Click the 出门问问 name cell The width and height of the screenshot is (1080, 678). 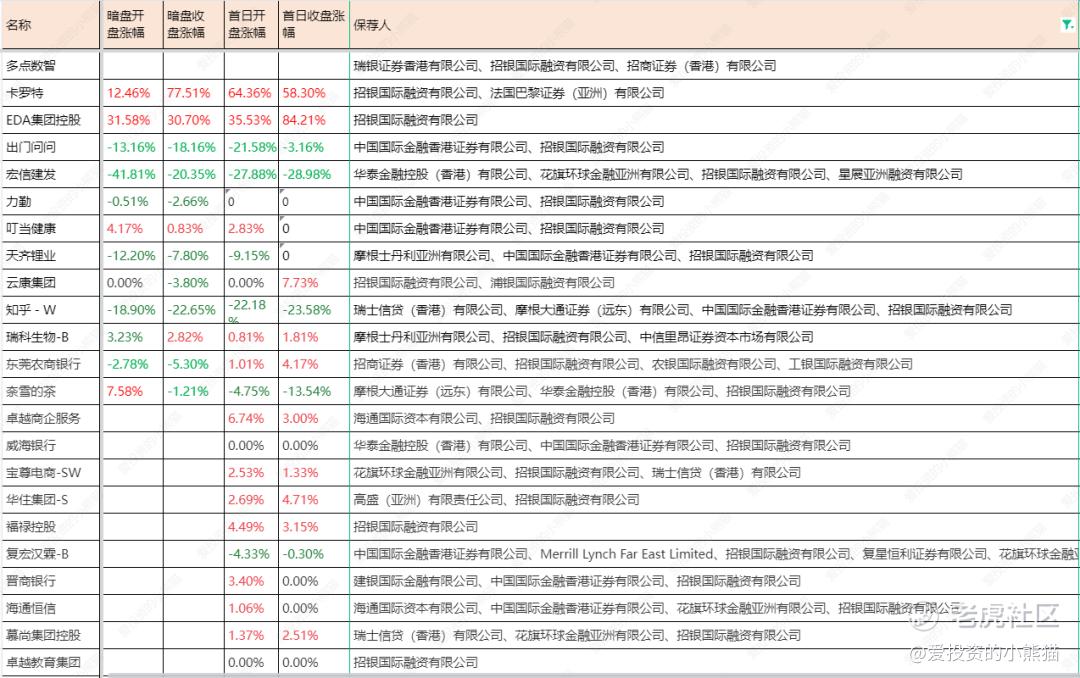(52, 147)
